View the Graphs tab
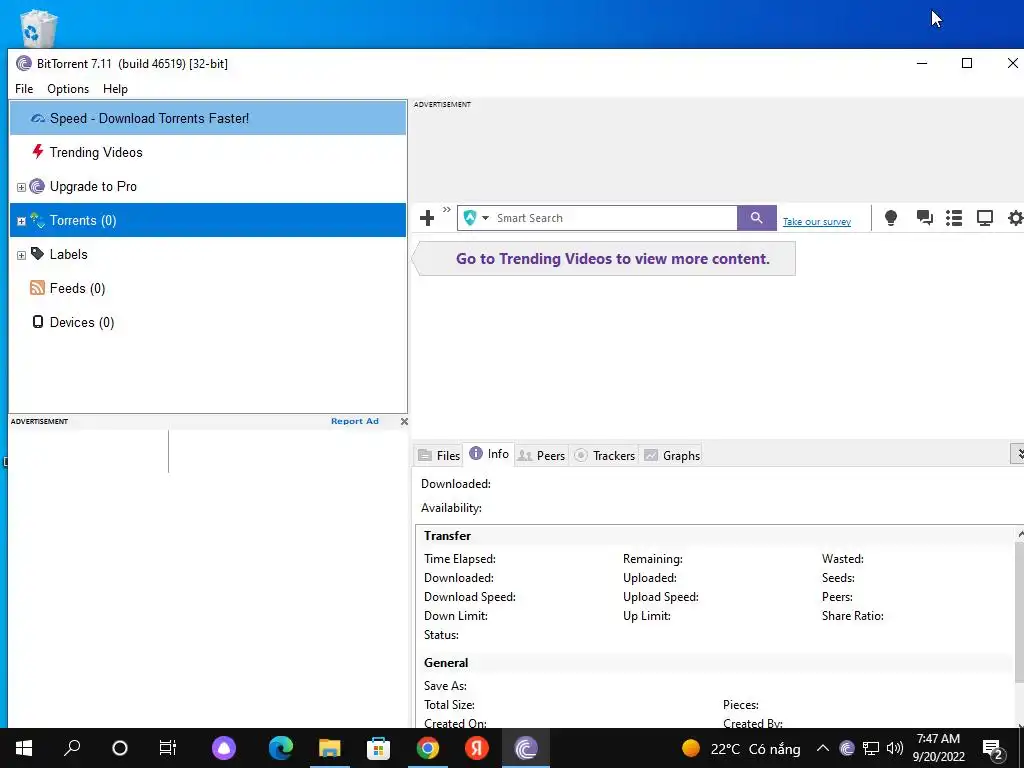Viewport: 1024px width, 768px height. pos(671,455)
